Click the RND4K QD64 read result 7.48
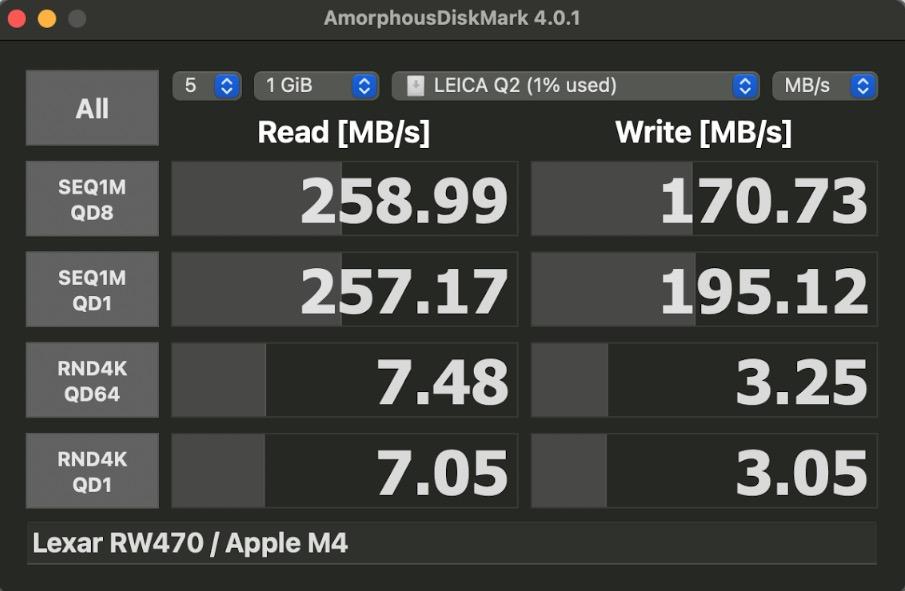 [441, 382]
